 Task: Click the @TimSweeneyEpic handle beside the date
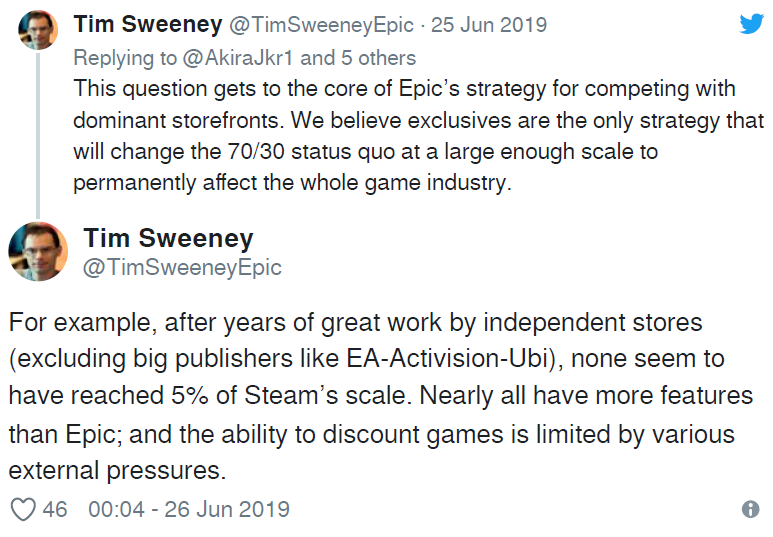[x=321, y=25]
